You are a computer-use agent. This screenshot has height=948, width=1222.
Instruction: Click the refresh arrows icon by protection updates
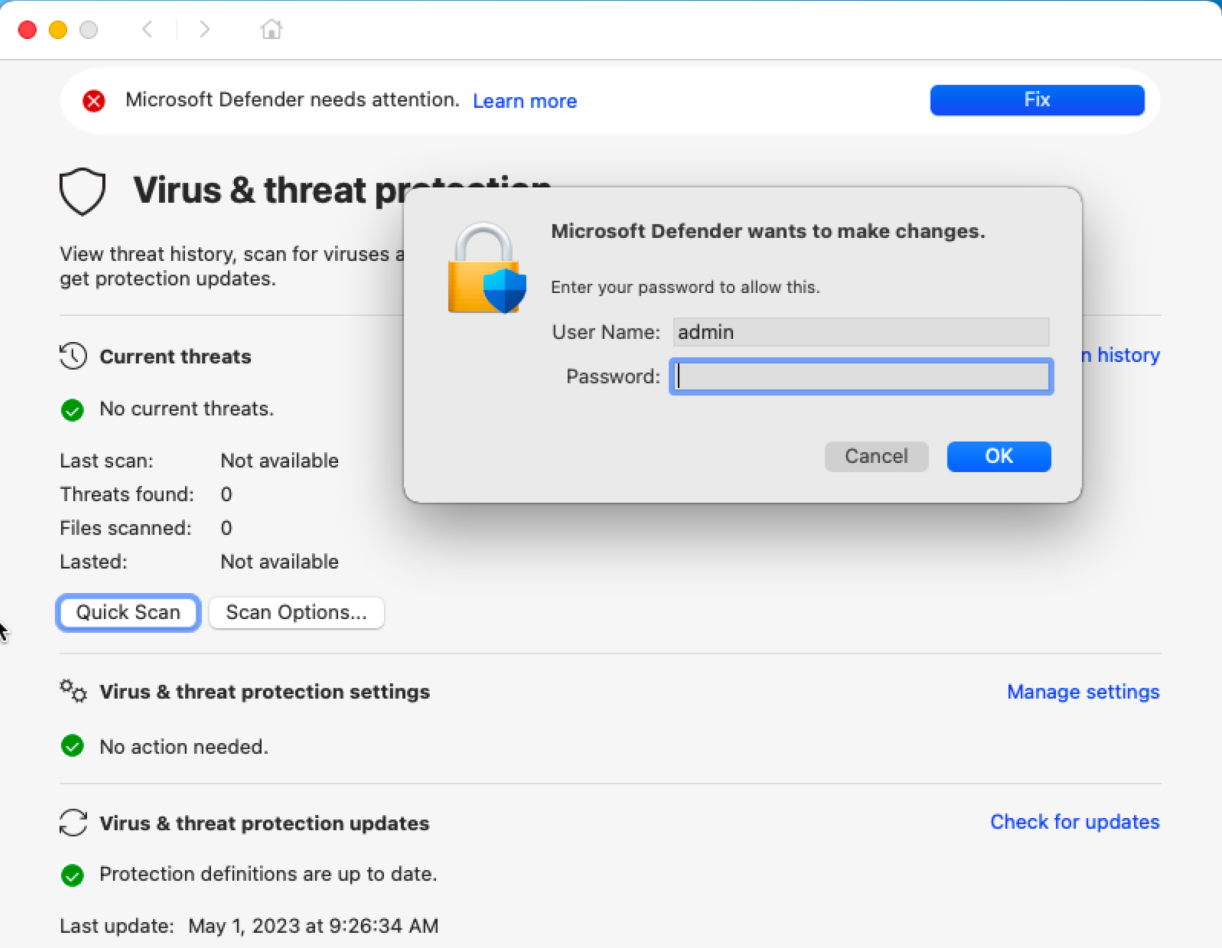pos(73,823)
